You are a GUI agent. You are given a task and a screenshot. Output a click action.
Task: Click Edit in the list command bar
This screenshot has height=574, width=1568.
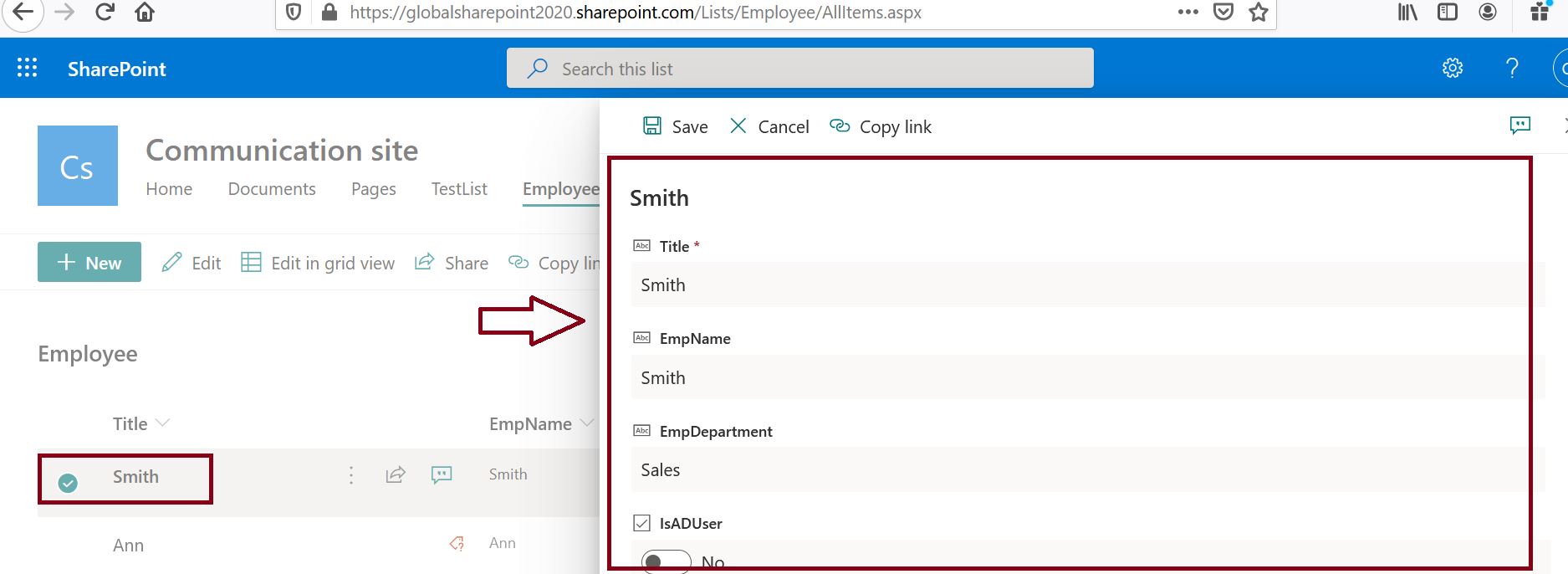[192, 263]
